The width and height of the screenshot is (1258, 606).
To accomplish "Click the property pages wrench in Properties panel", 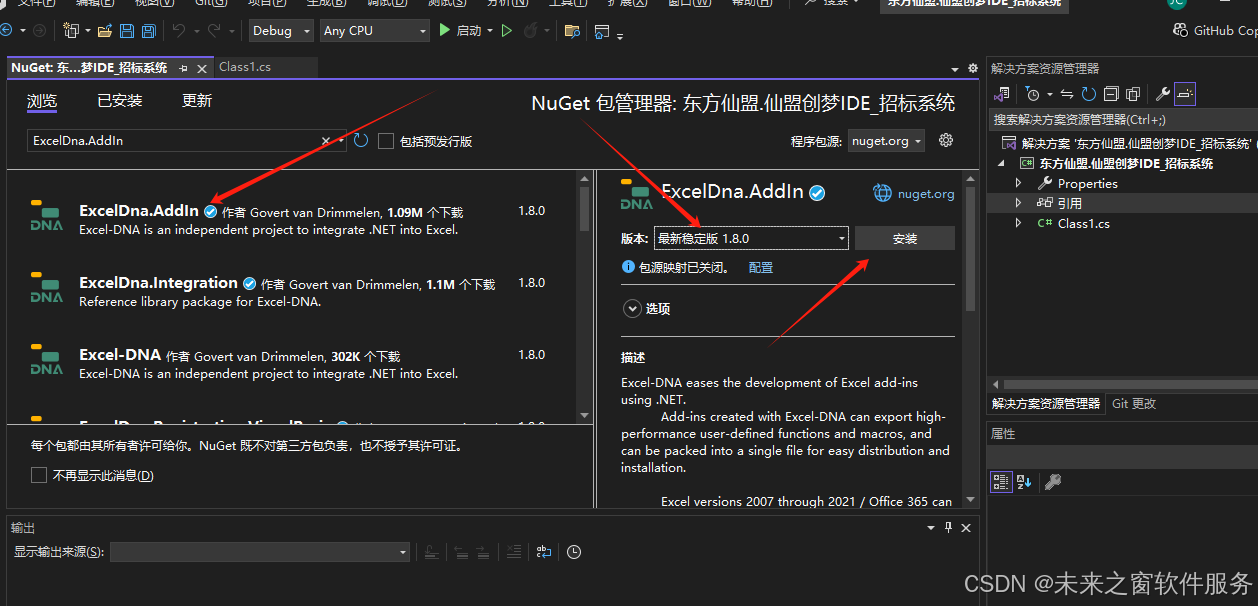I will click(1052, 482).
